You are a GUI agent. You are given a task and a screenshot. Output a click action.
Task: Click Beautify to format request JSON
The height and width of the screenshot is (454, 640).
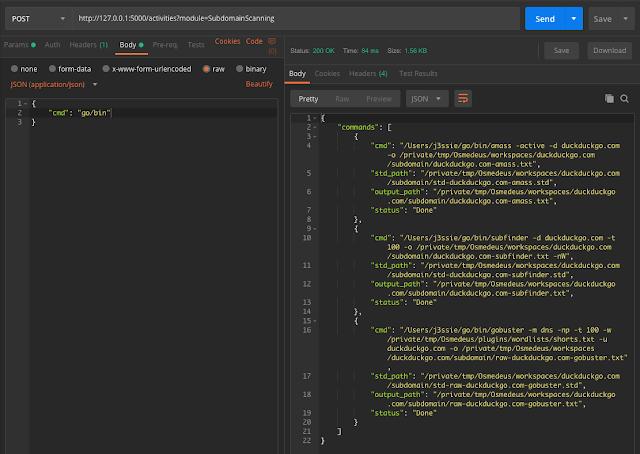(x=259, y=84)
